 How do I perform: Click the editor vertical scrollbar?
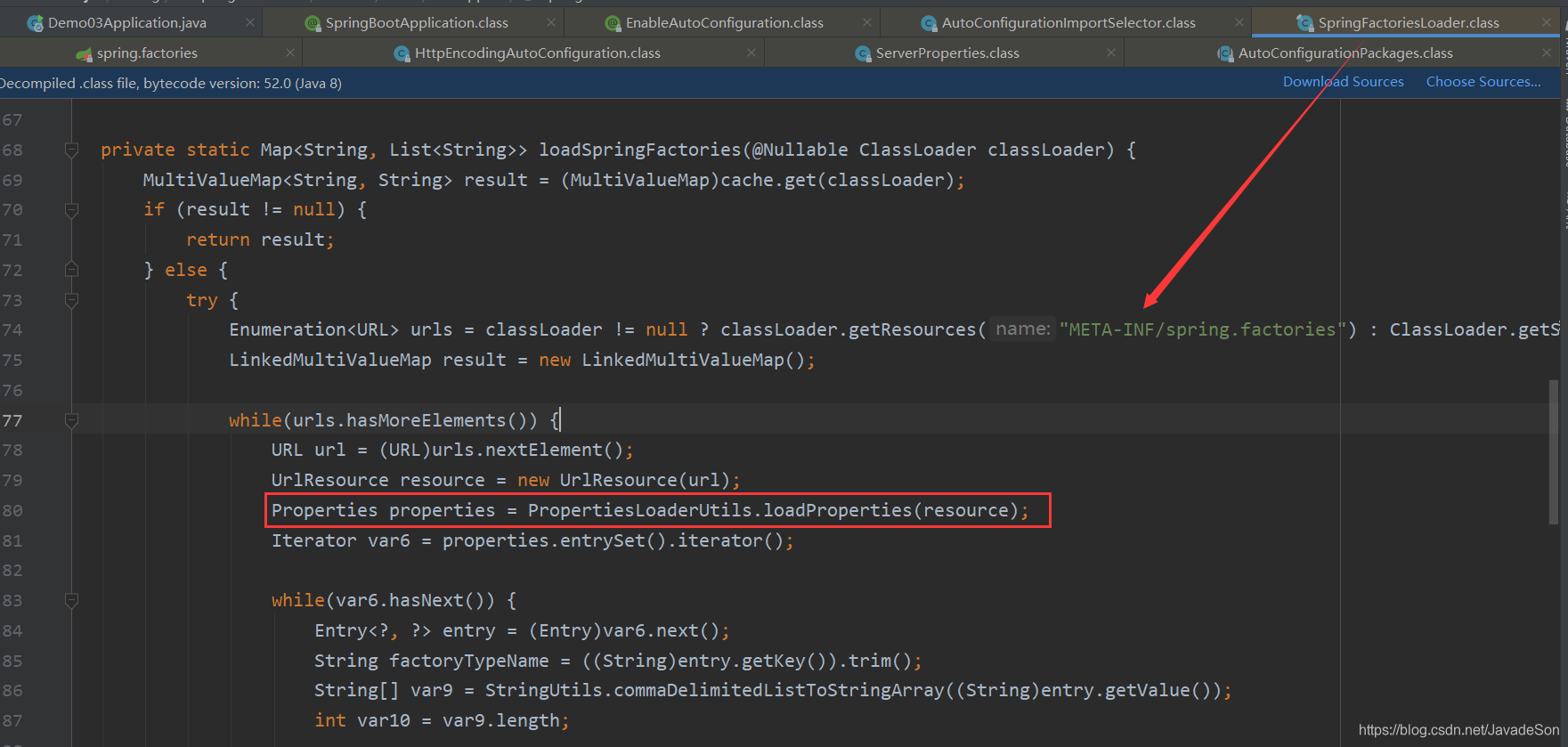click(1554, 452)
